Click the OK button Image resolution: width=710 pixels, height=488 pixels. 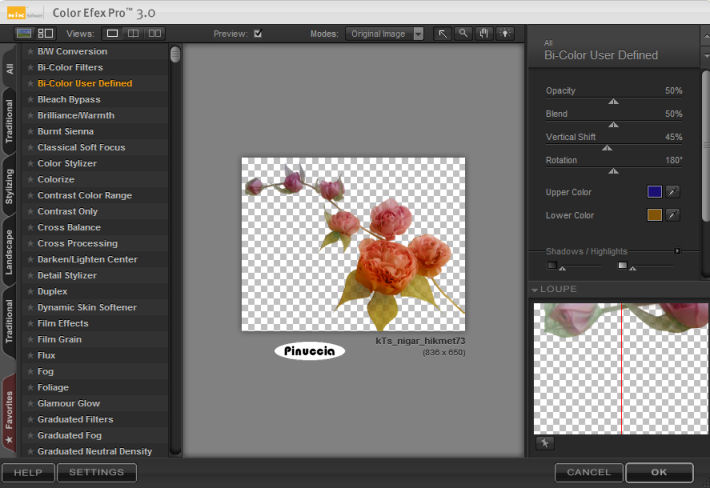pos(658,472)
